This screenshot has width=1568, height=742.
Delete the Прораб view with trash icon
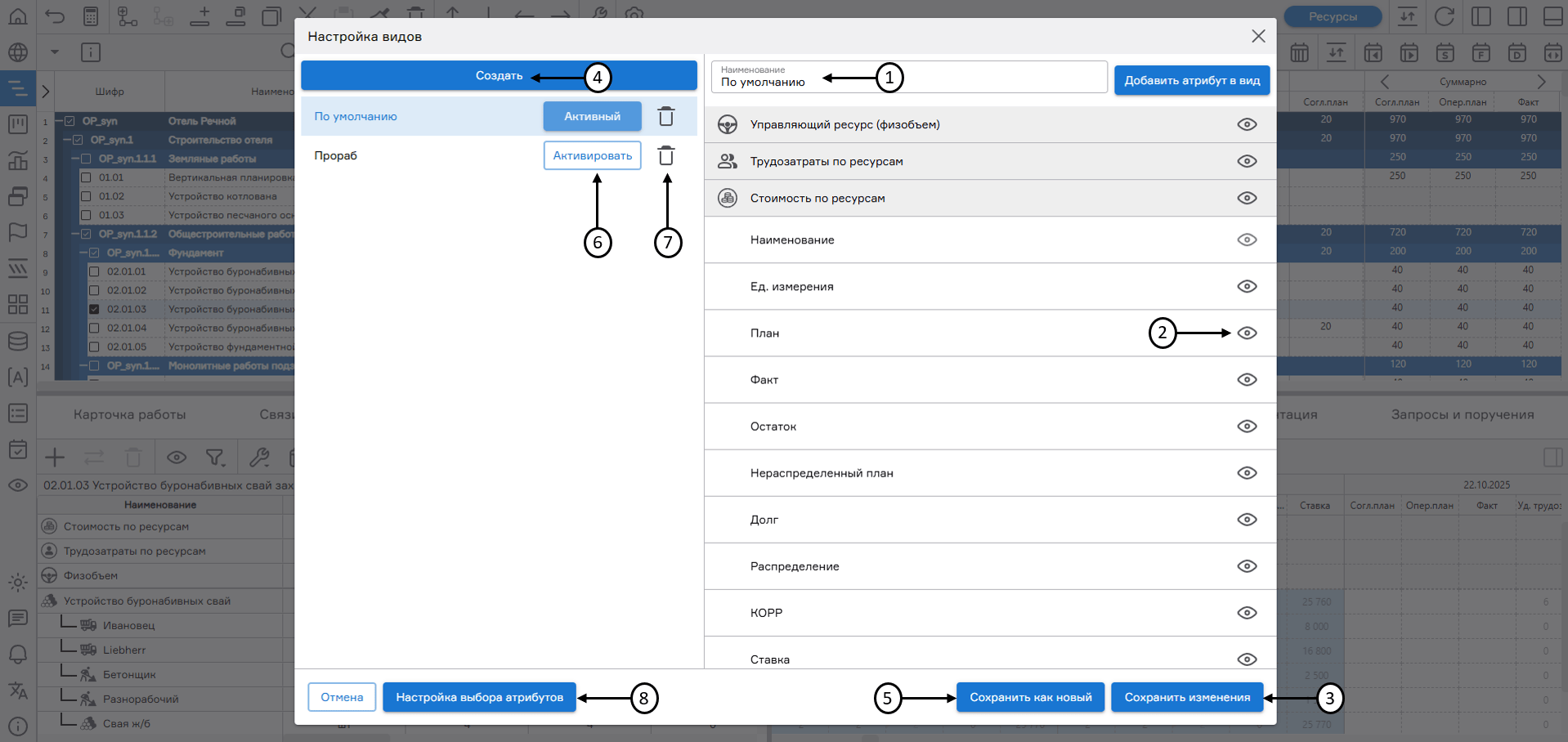(666, 155)
